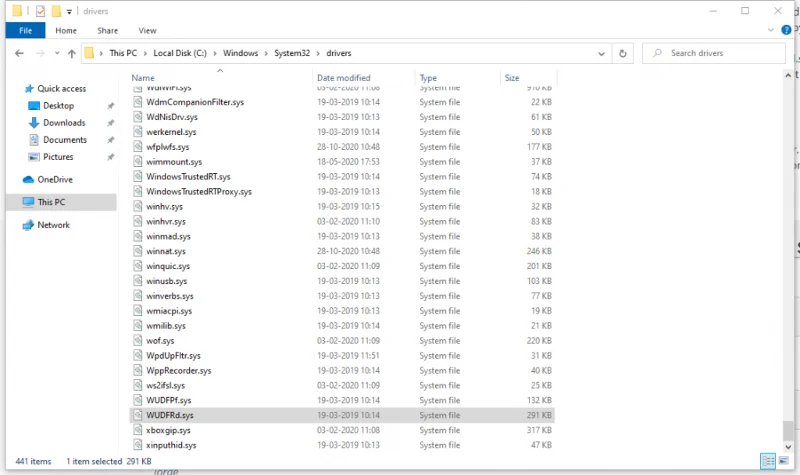Click the file list scroll down arrow
The image size is (800, 475).
(x=788, y=447)
